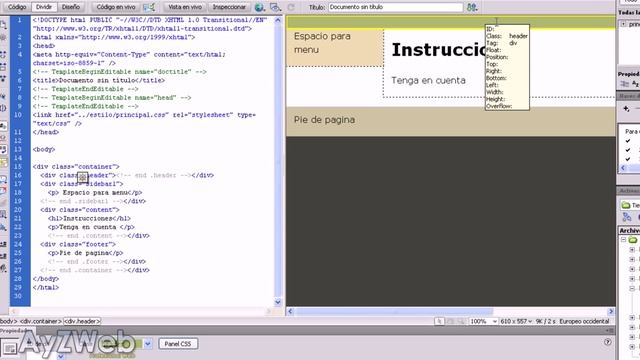
Task: Click the Balance Braces icon
Action: click(3, 108)
